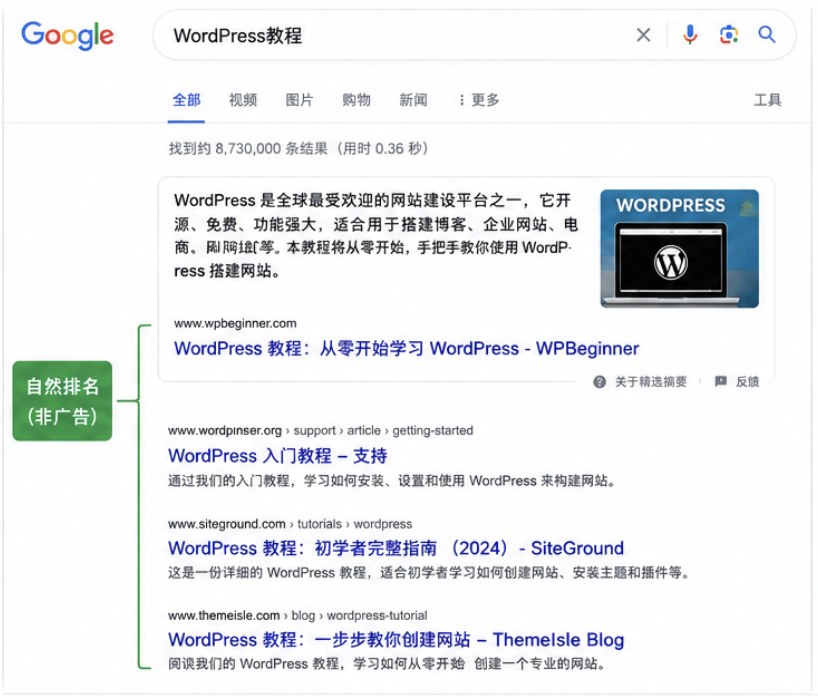Start voice search with the microphone icon

[690, 34]
